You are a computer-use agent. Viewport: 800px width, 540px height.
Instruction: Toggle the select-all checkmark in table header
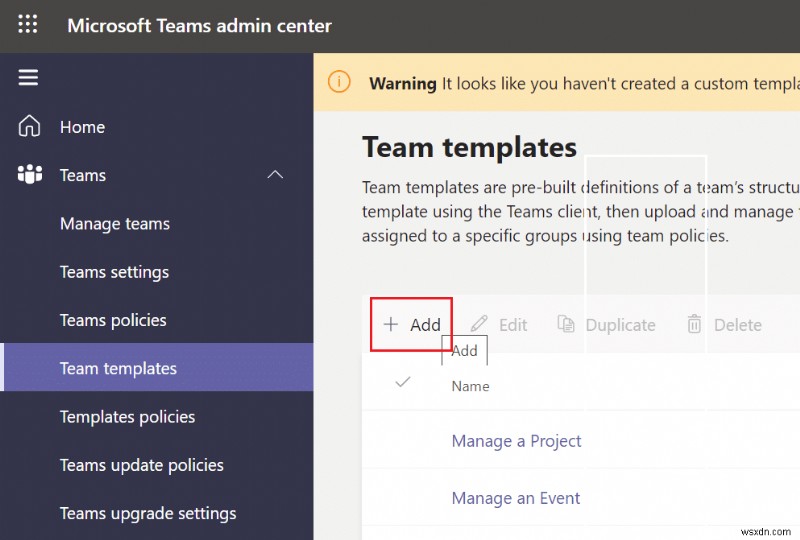pyautogui.click(x=403, y=381)
